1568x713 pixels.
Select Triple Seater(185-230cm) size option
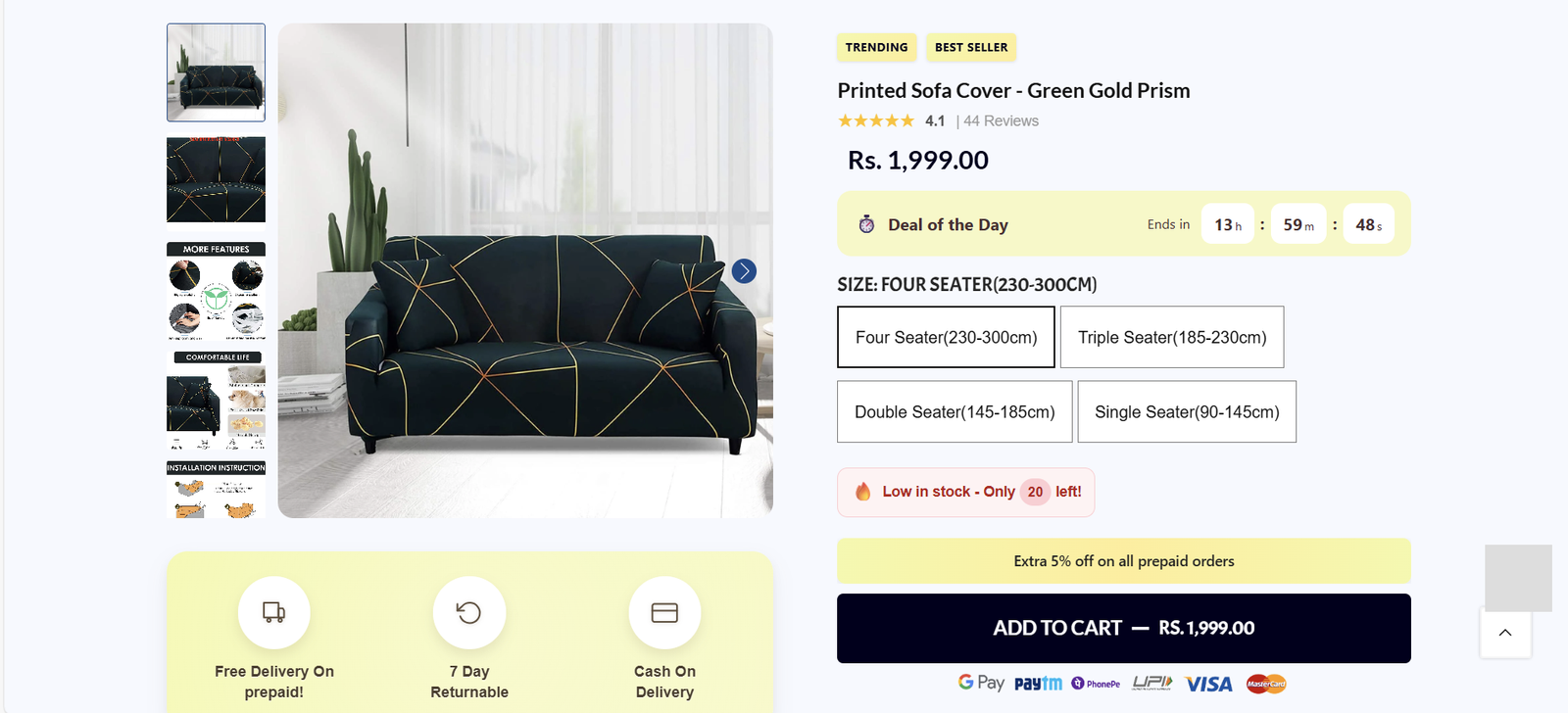tap(1172, 337)
